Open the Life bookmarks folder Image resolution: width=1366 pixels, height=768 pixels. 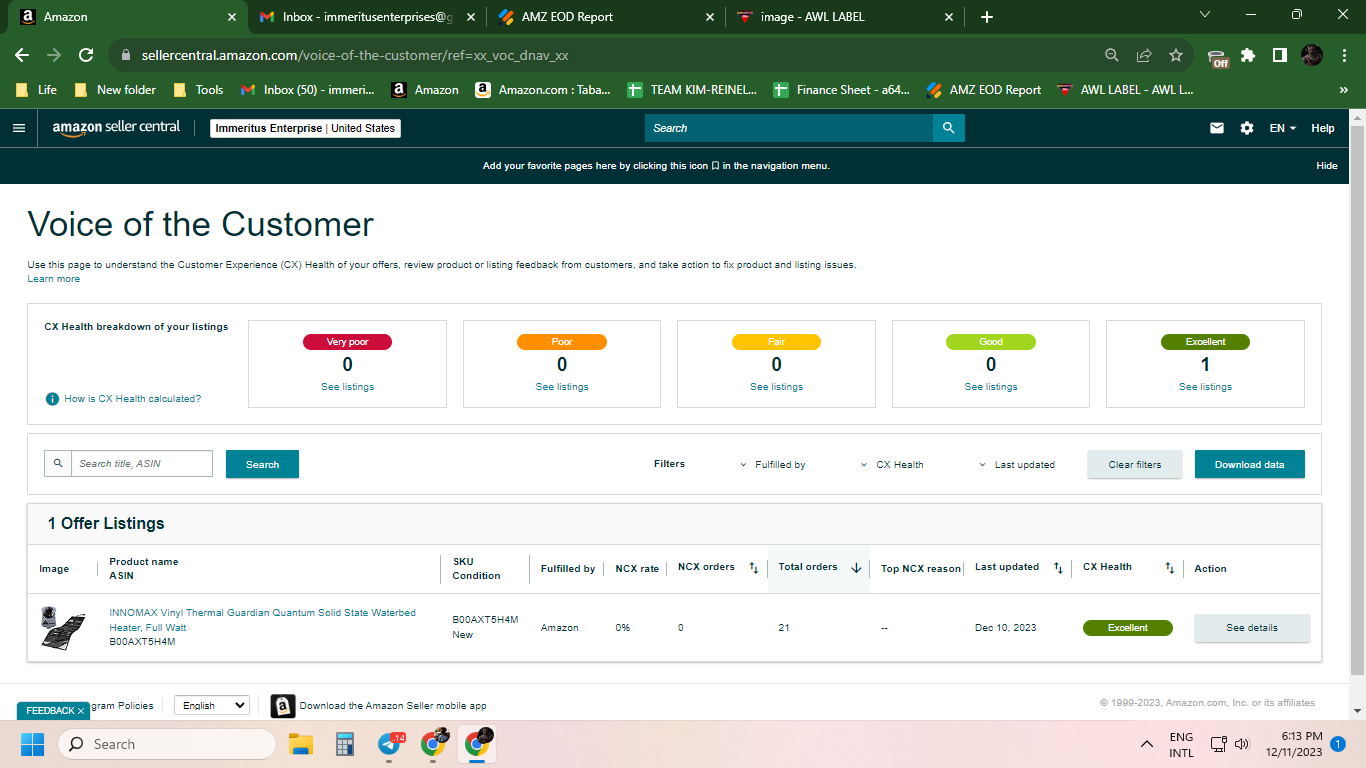[36, 90]
